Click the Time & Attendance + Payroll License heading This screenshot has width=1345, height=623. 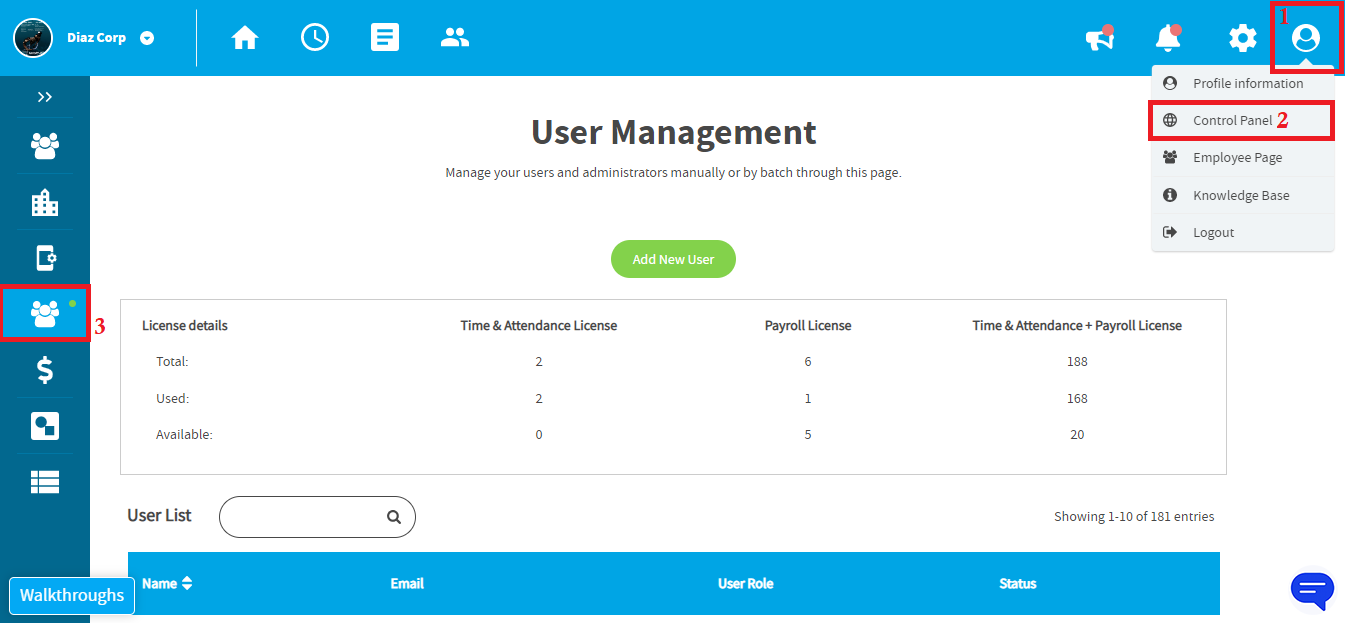click(1077, 326)
